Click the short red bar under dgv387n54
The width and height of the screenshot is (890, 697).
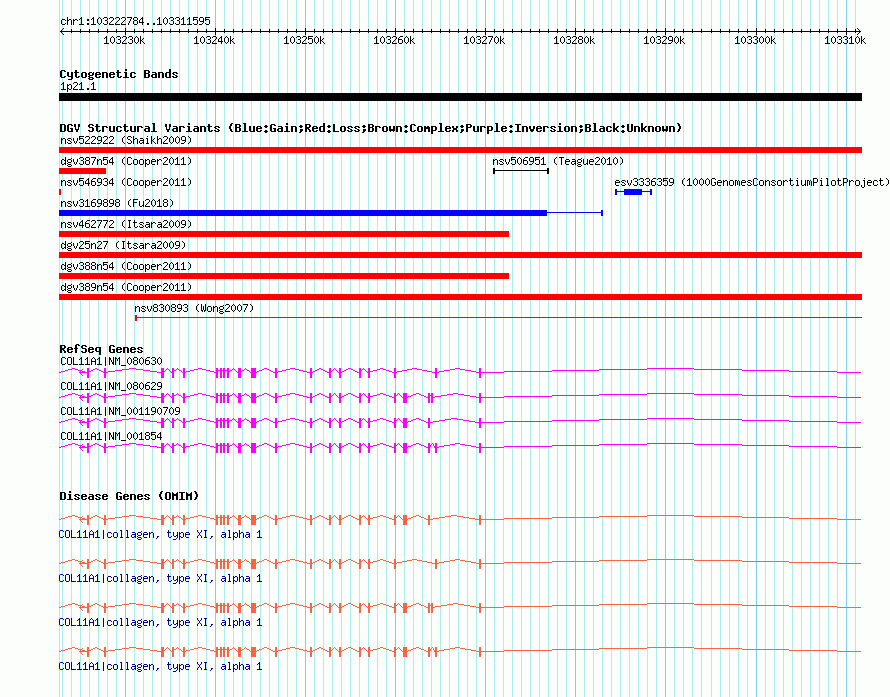pos(82,171)
